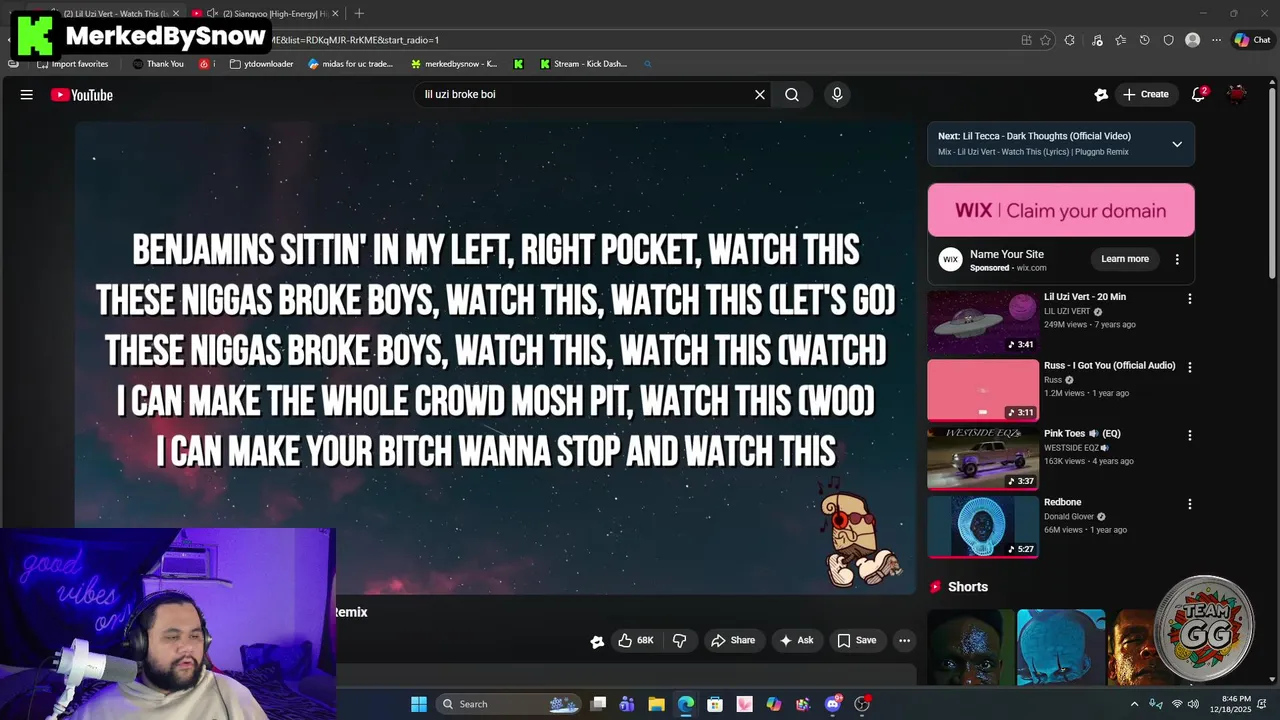The width and height of the screenshot is (1280, 720).
Task: Open the Ask button below the video
Action: 797,641
